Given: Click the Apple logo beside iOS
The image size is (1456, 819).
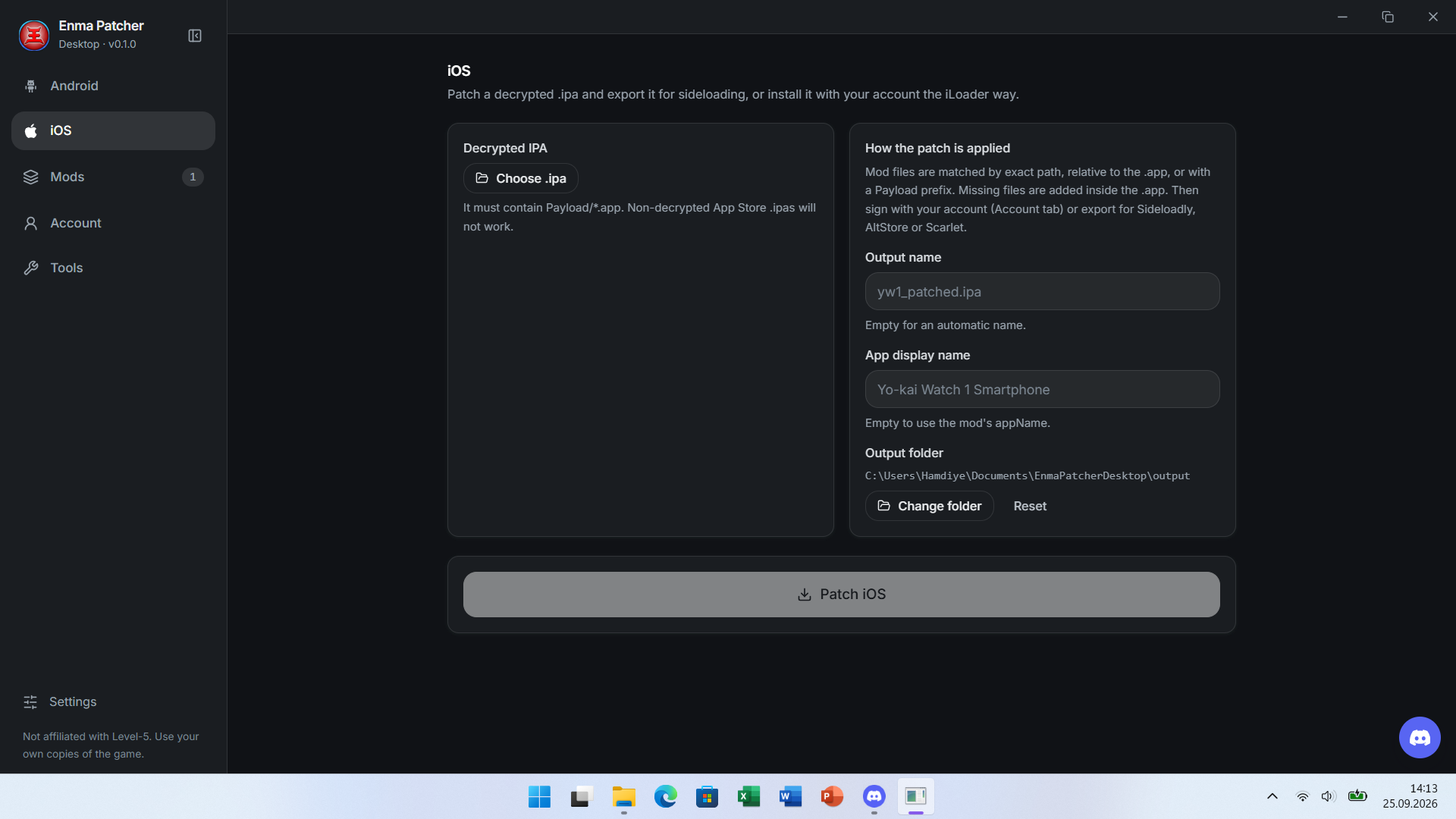Looking at the screenshot, I should click(31, 130).
